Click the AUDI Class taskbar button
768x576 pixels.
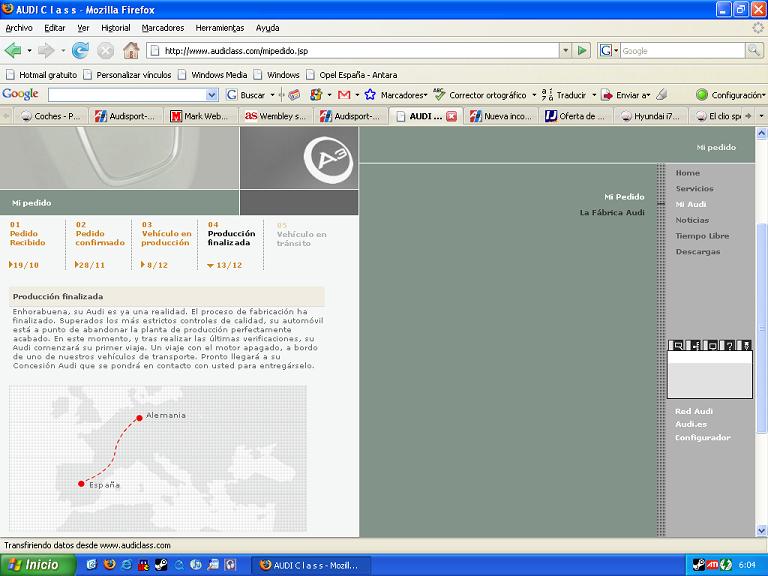tap(311, 565)
